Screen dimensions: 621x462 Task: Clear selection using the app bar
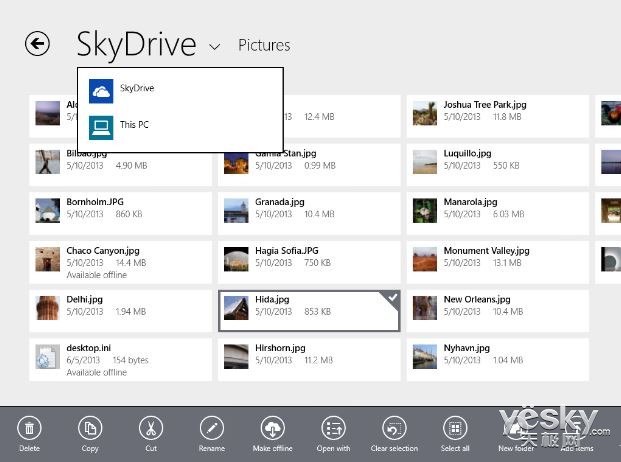pyautogui.click(x=394, y=433)
